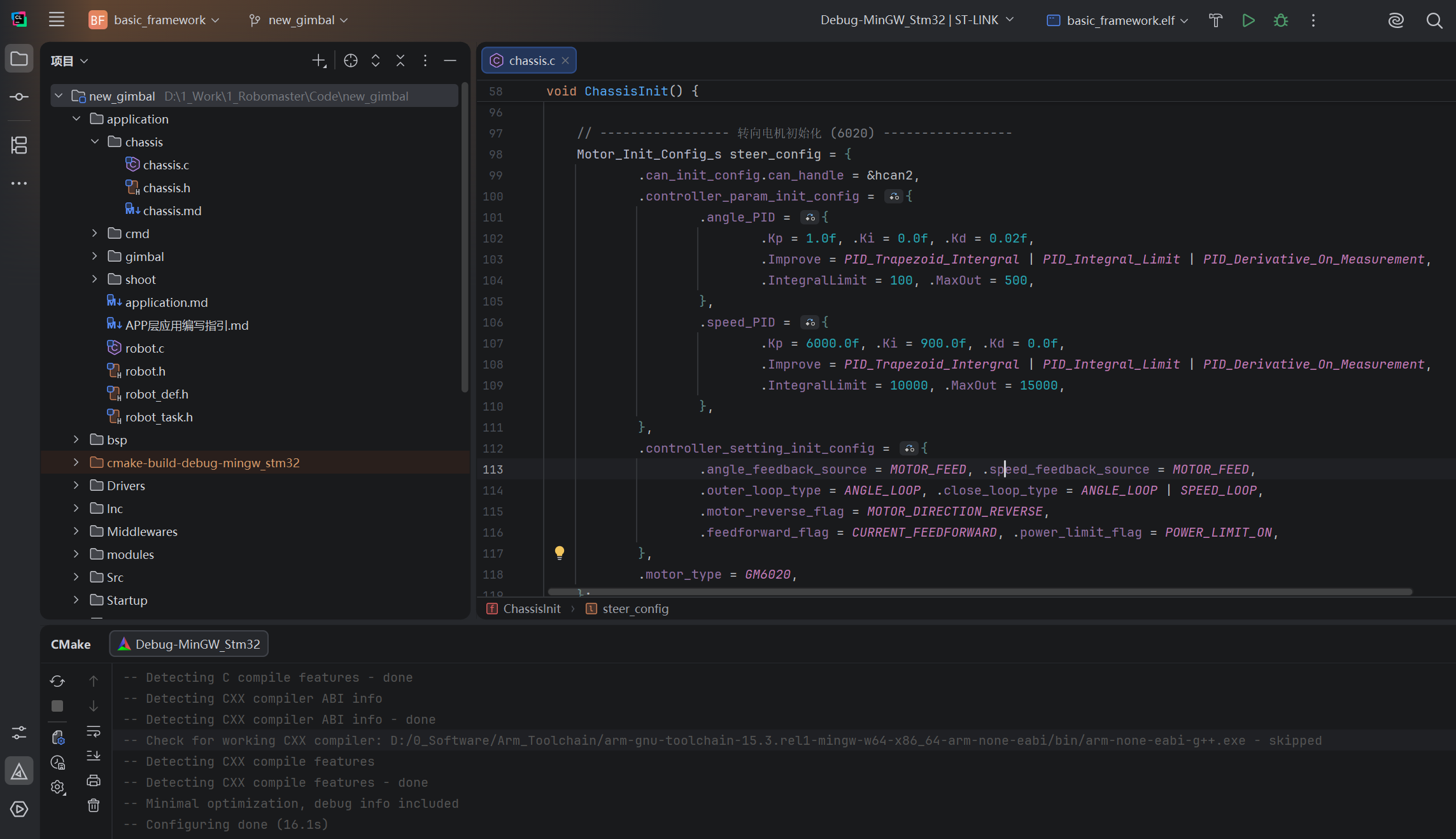Reload CMake project with refresh icon

click(x=57, y=681)
